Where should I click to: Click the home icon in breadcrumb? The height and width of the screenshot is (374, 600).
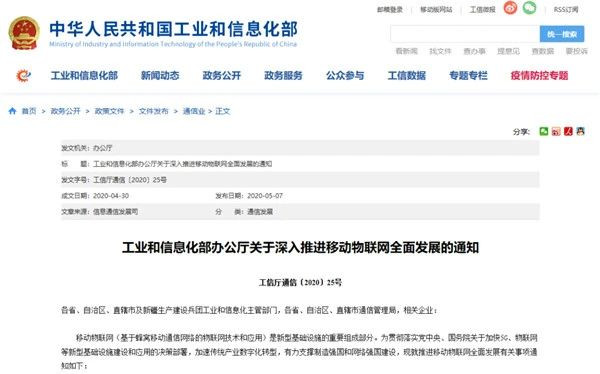tap(12, 111)
